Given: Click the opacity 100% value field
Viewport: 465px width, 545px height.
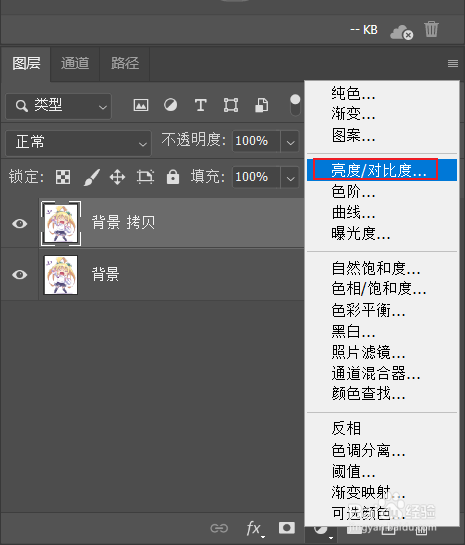Looking at the screenshot, I should (x=256, y=141).
